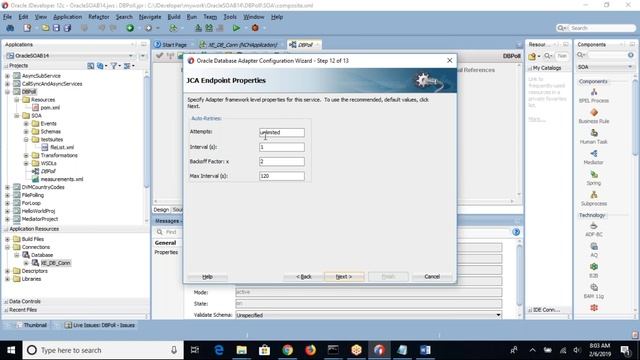Viewport: 640px width, 360px height.
Task: Click the green Run toolbar icon
Action: (236, 28)
